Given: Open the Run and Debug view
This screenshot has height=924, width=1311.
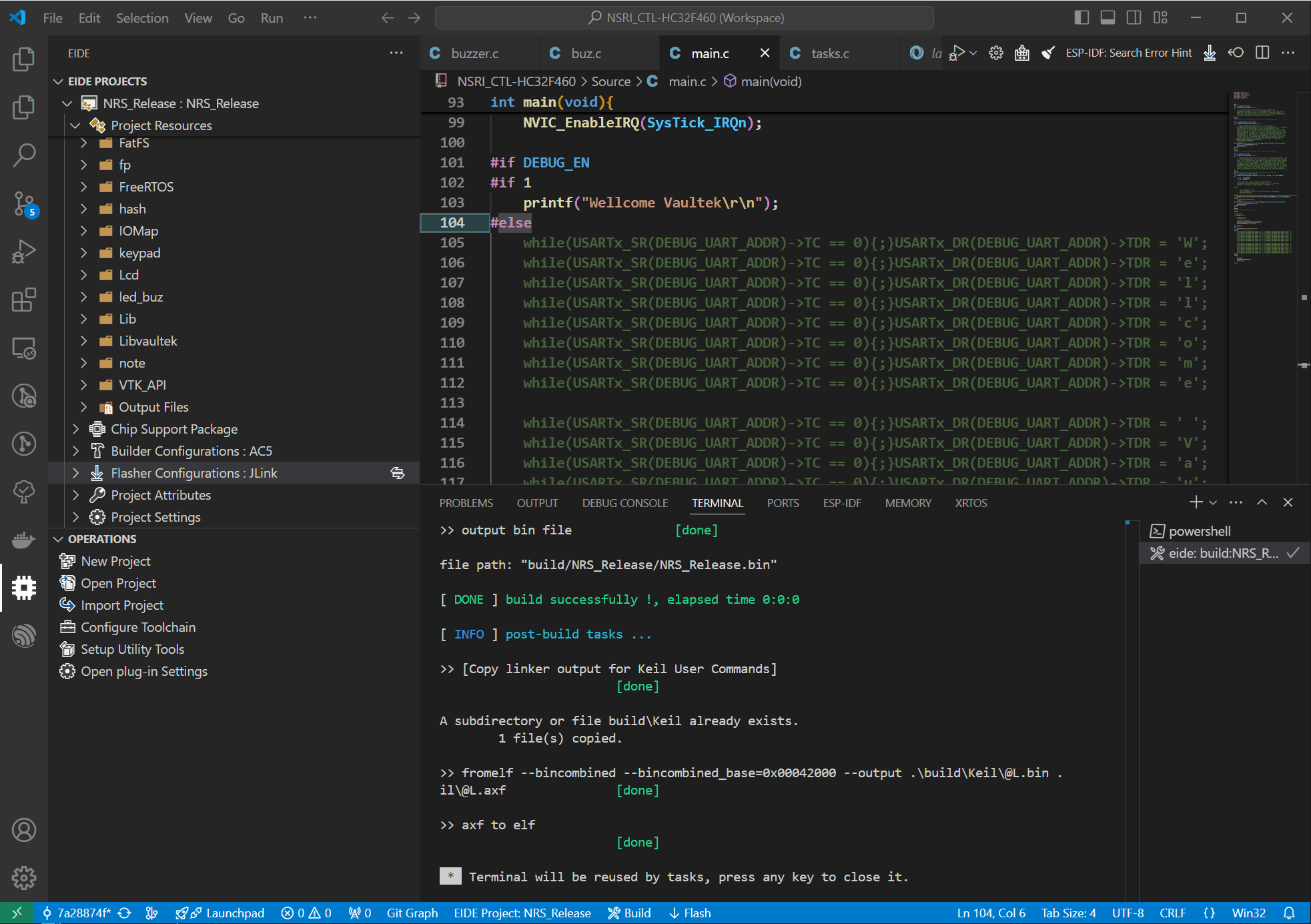Looking at the screenshot, I should click(24, 252).
